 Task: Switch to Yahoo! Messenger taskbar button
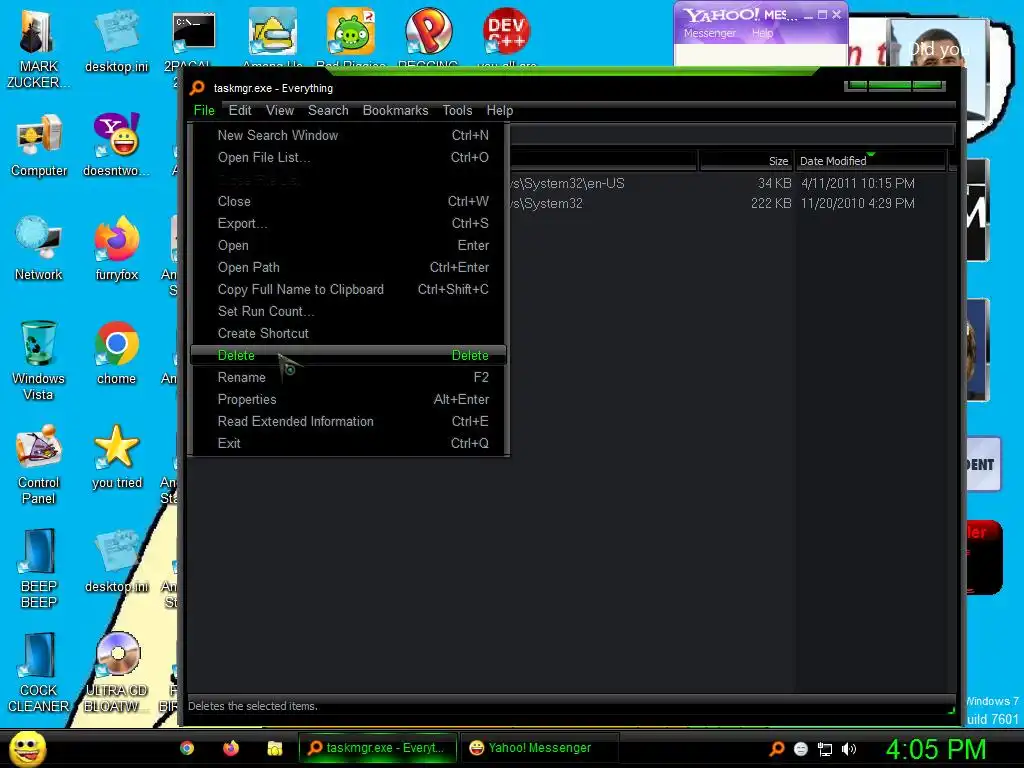[x=539, y=748]
